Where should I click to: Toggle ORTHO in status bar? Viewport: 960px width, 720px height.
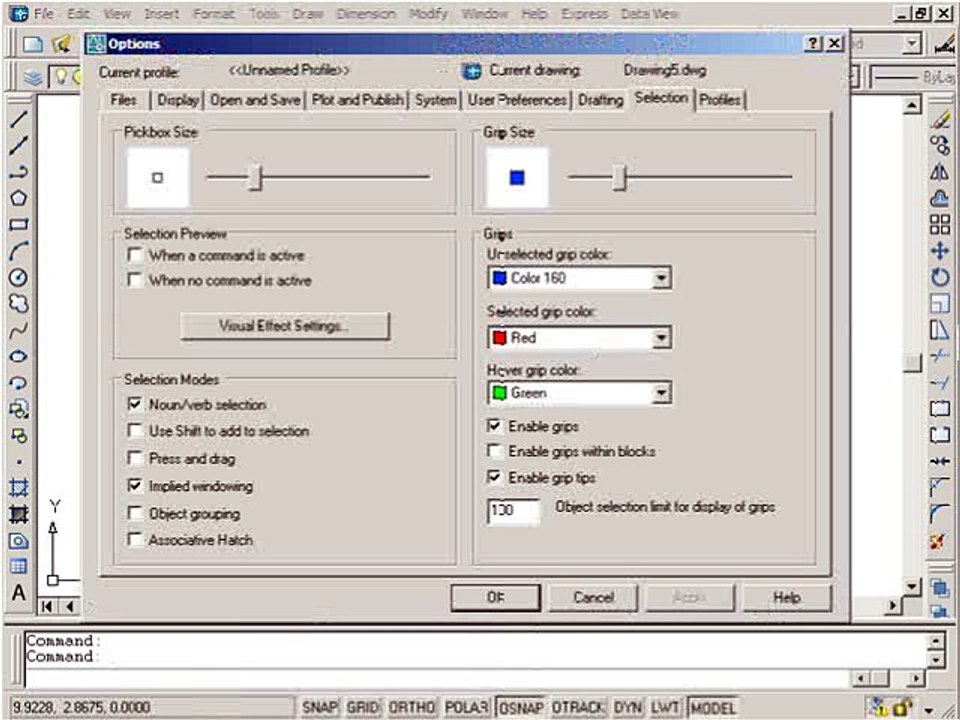coord(411,708)
